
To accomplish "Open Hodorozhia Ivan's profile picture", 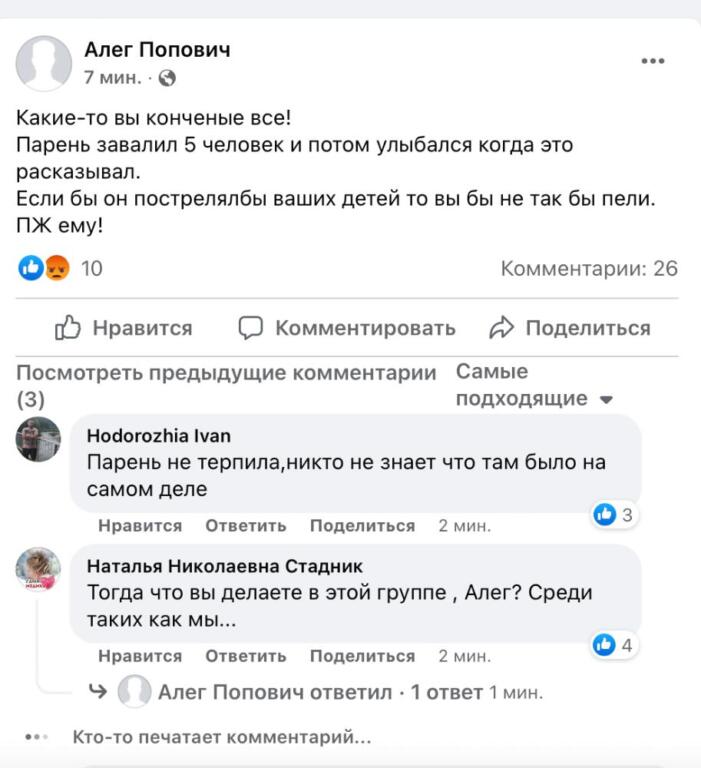I will [x=39, y=440].
